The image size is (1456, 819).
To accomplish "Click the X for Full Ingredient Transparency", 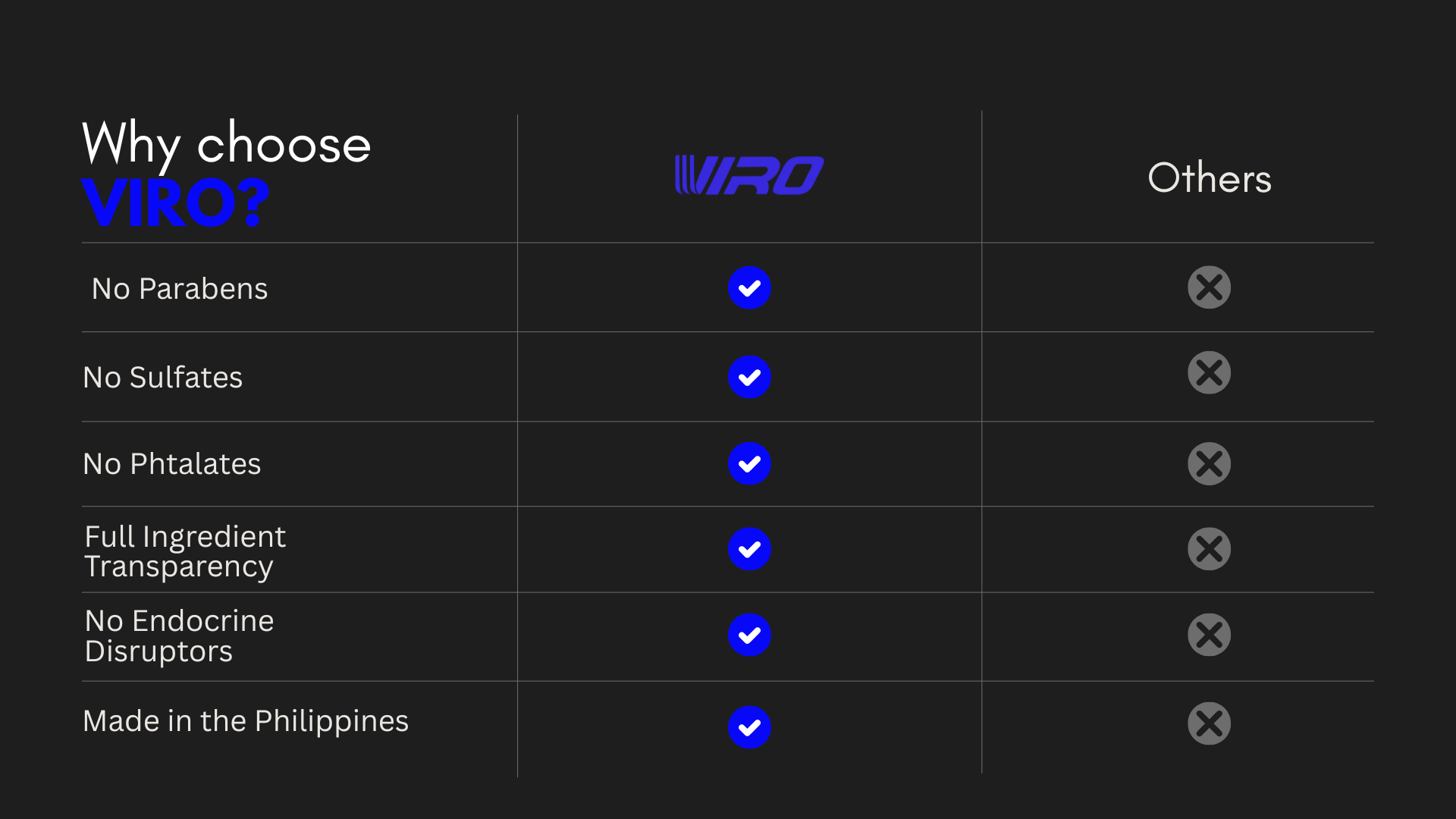I will point(1209,549).
